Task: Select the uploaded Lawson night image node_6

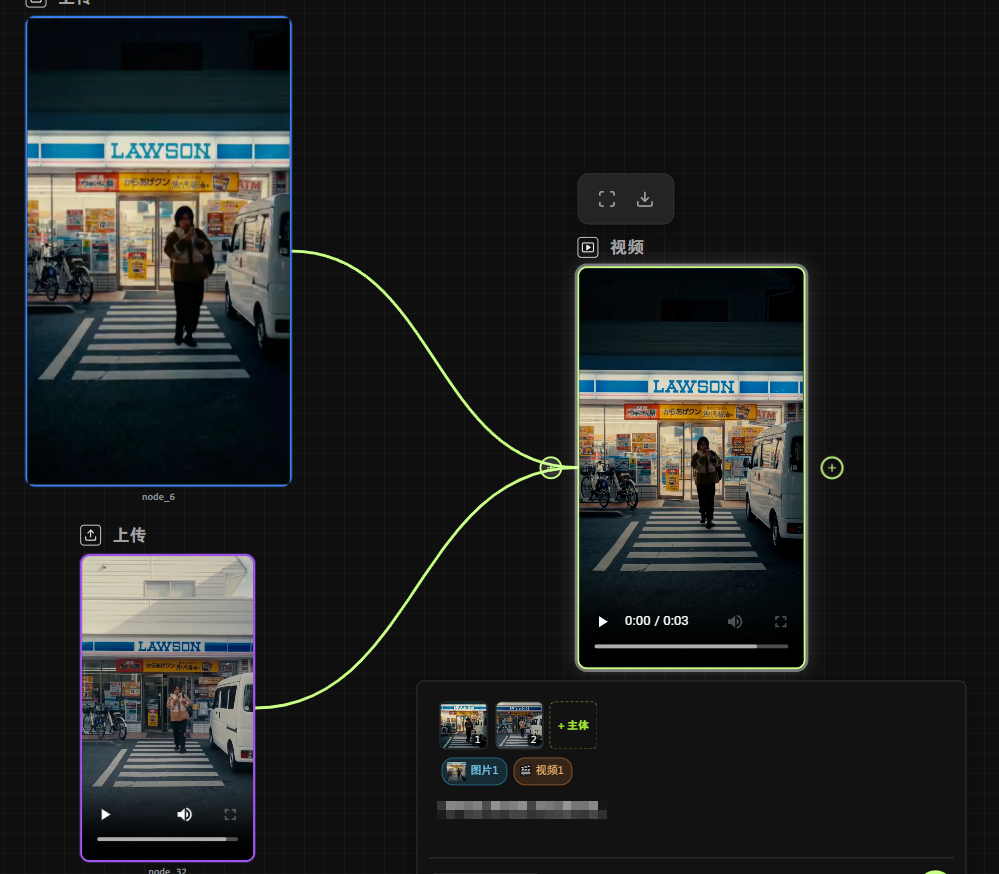Action: pyautogui.click(x=158, y=250)
